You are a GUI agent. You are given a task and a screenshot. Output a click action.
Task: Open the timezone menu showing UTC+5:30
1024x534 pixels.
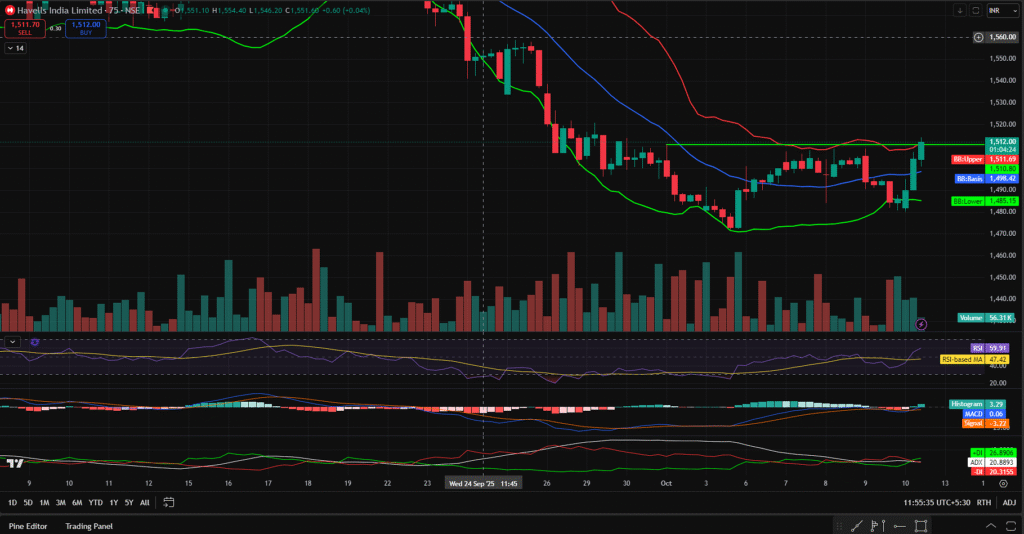pos(935,502)
